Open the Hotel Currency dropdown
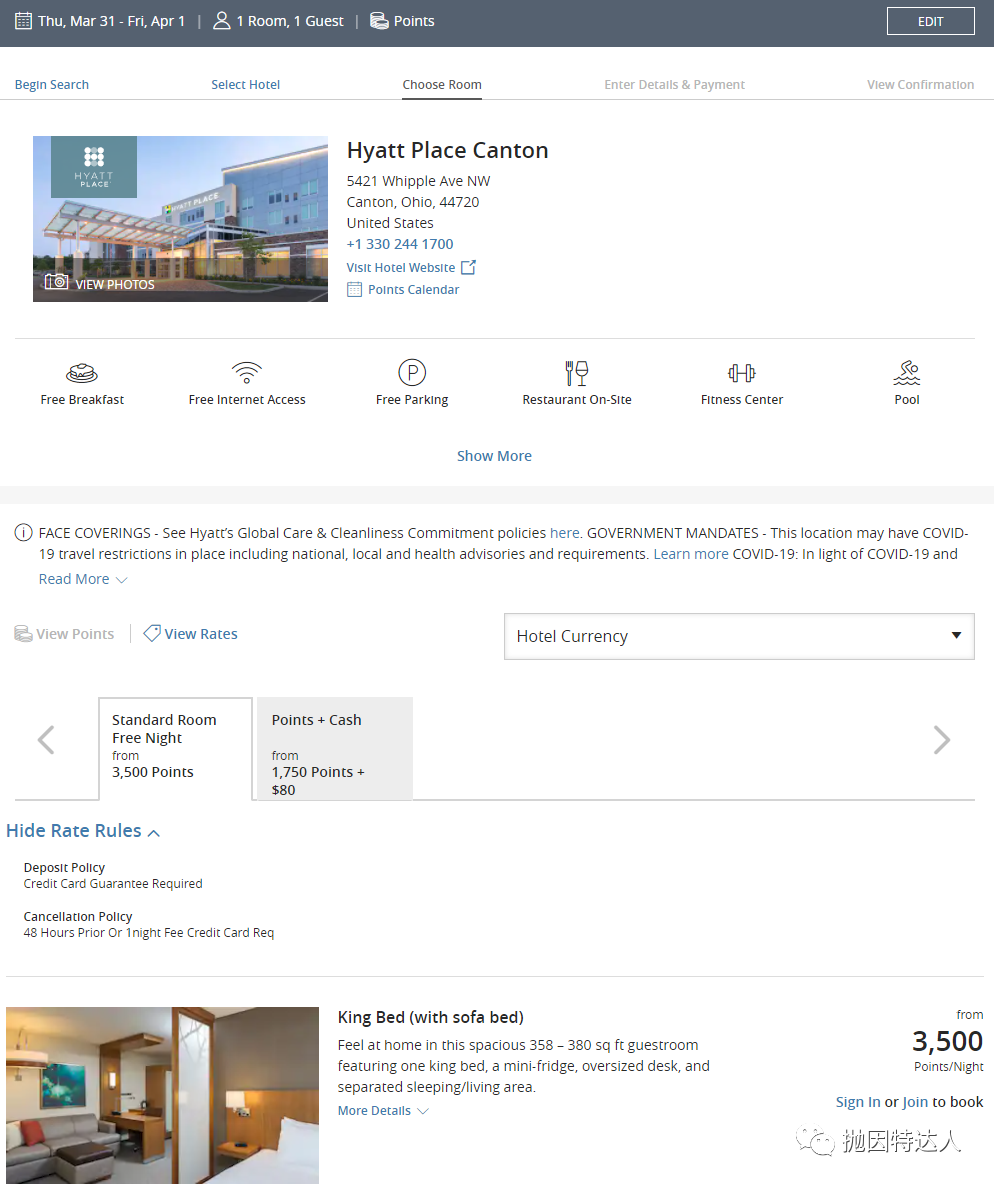The image size is (994, 1185). 739,636
